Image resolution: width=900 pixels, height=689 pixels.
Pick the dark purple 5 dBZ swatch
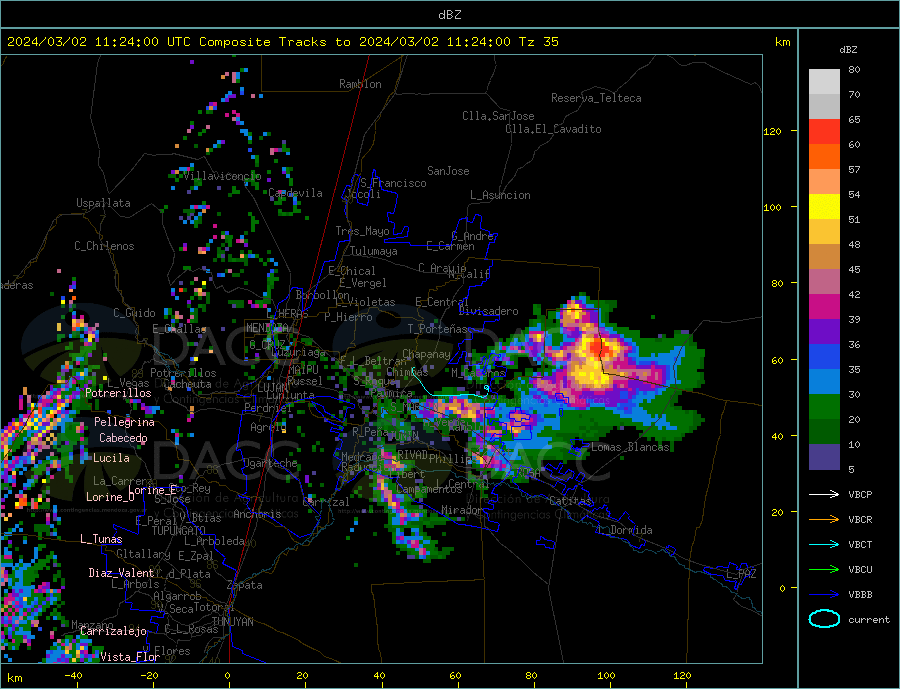(824, 457)
